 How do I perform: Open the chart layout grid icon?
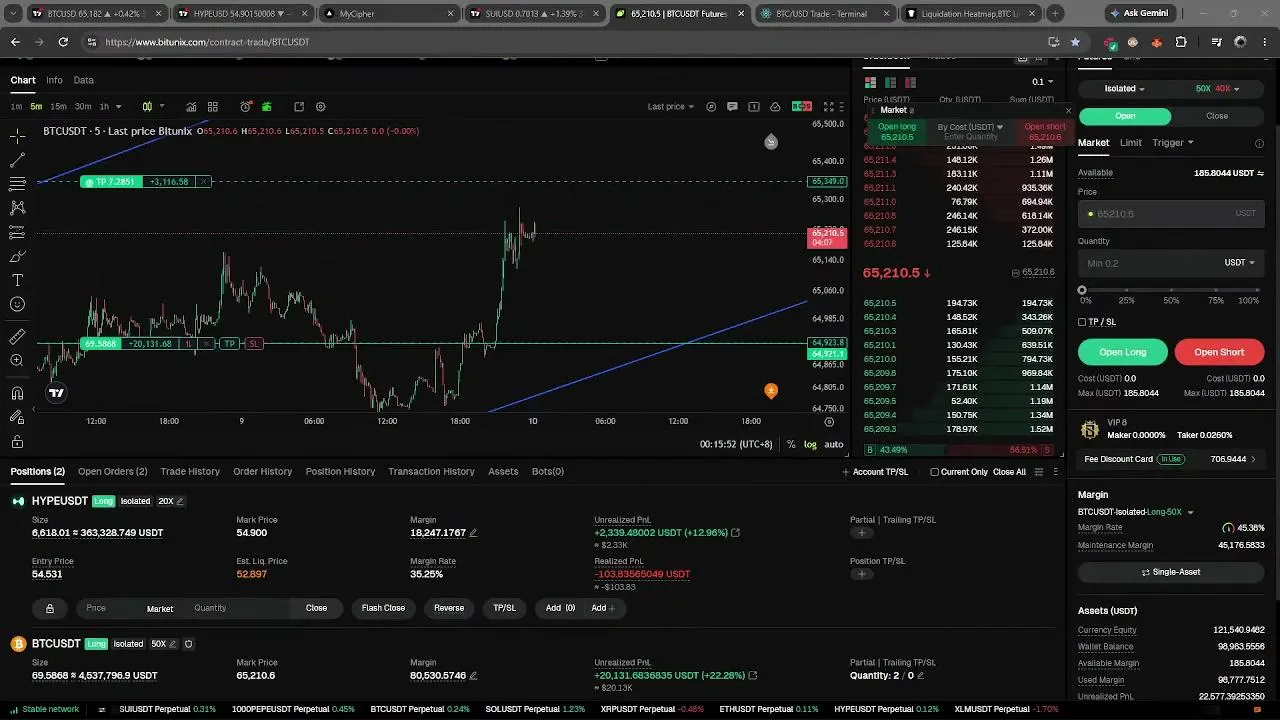pyautogui.click(x=213, y=107)
